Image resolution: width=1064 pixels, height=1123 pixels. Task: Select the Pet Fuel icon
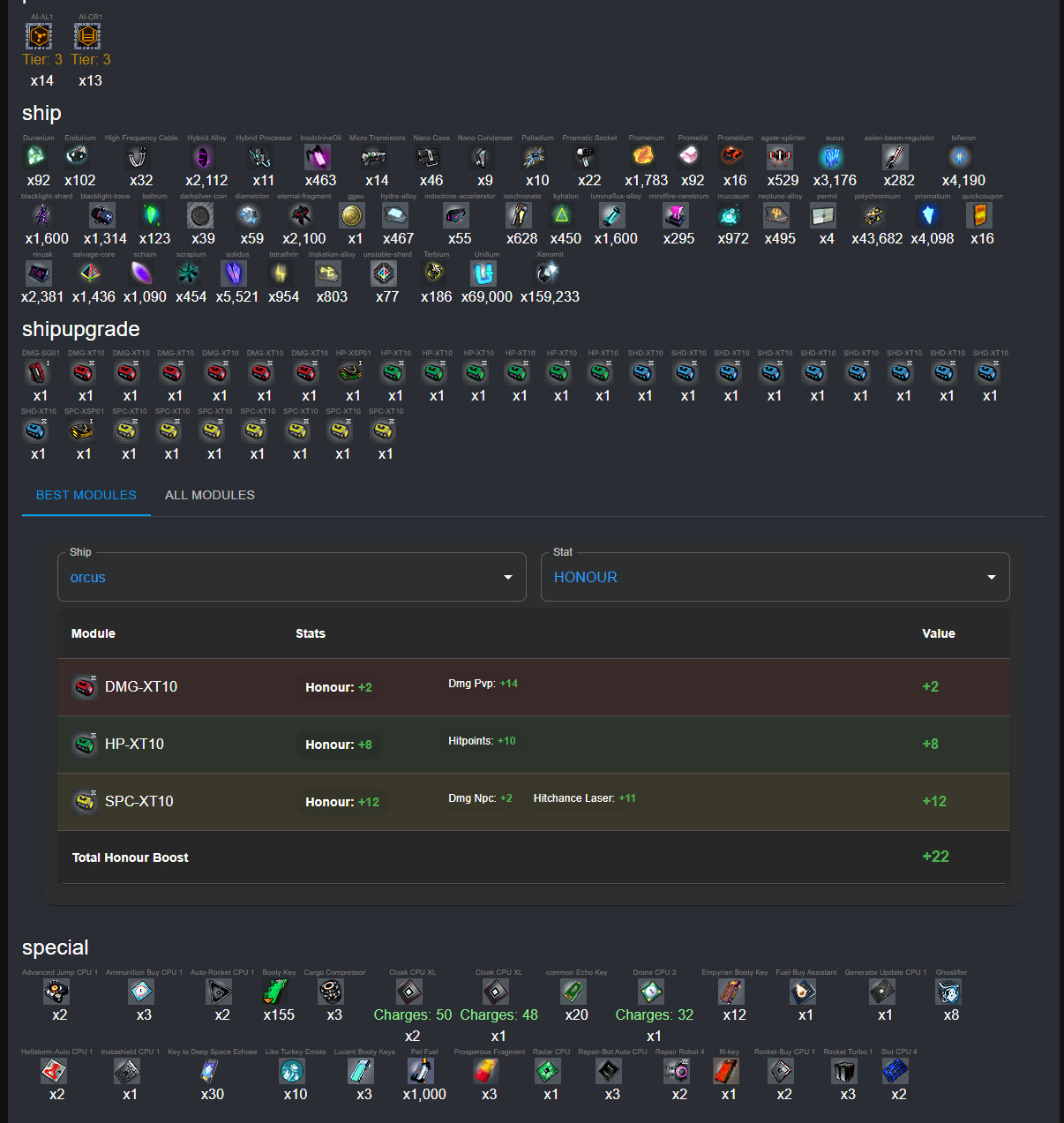tap(421, 1071)
